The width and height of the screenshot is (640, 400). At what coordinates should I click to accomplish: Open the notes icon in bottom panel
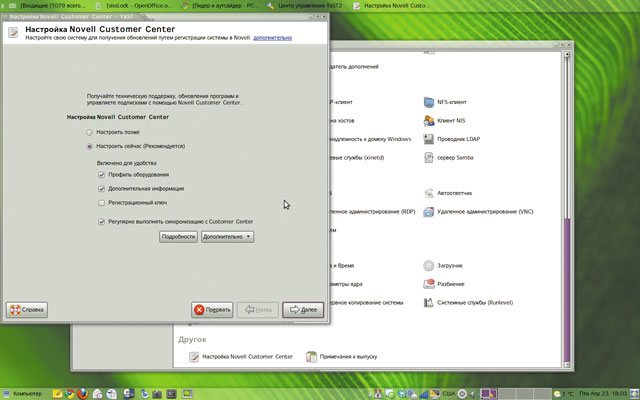(x=57, y=394)
